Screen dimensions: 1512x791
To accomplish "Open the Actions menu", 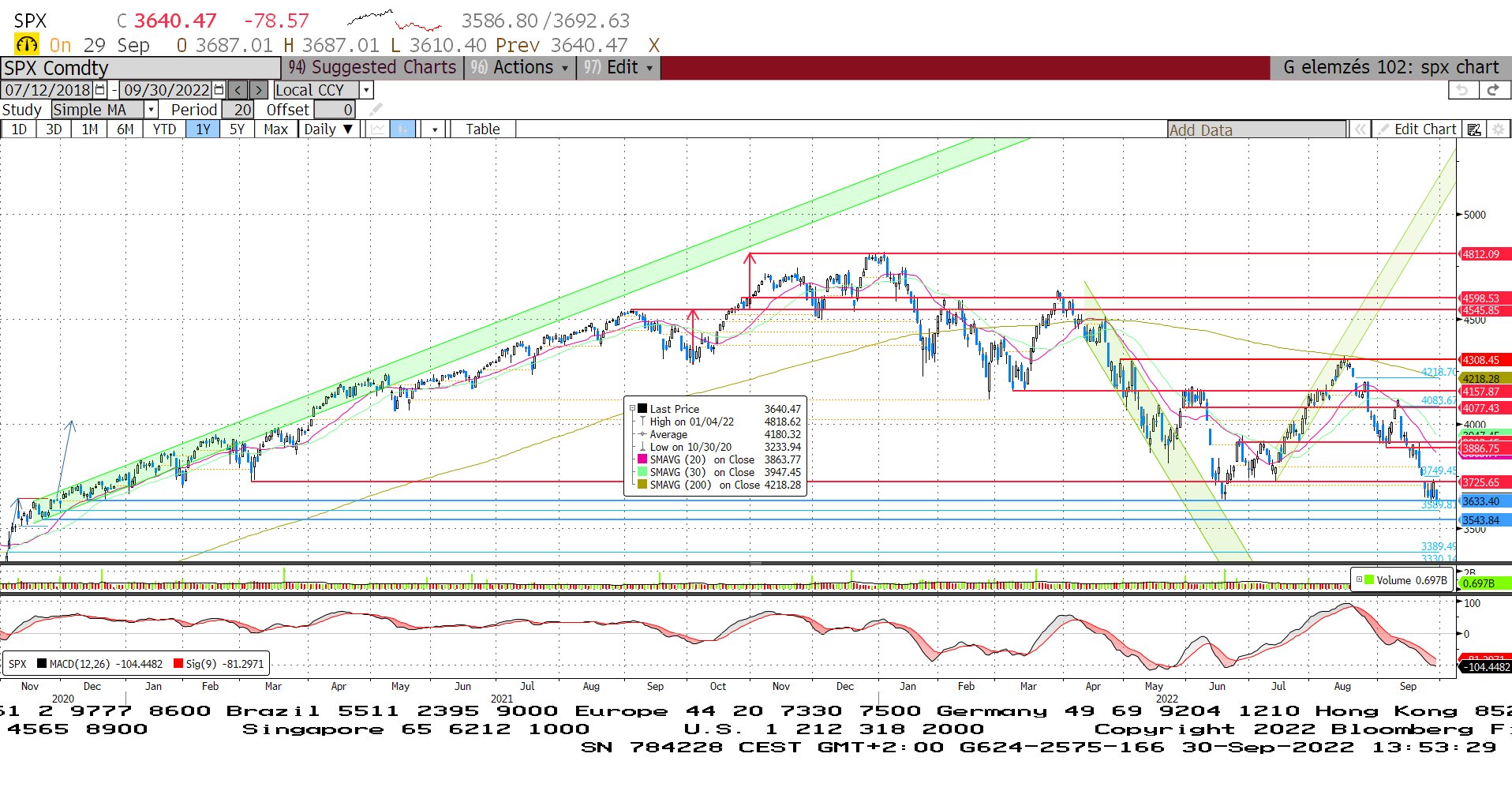I will tap(518, 68).
